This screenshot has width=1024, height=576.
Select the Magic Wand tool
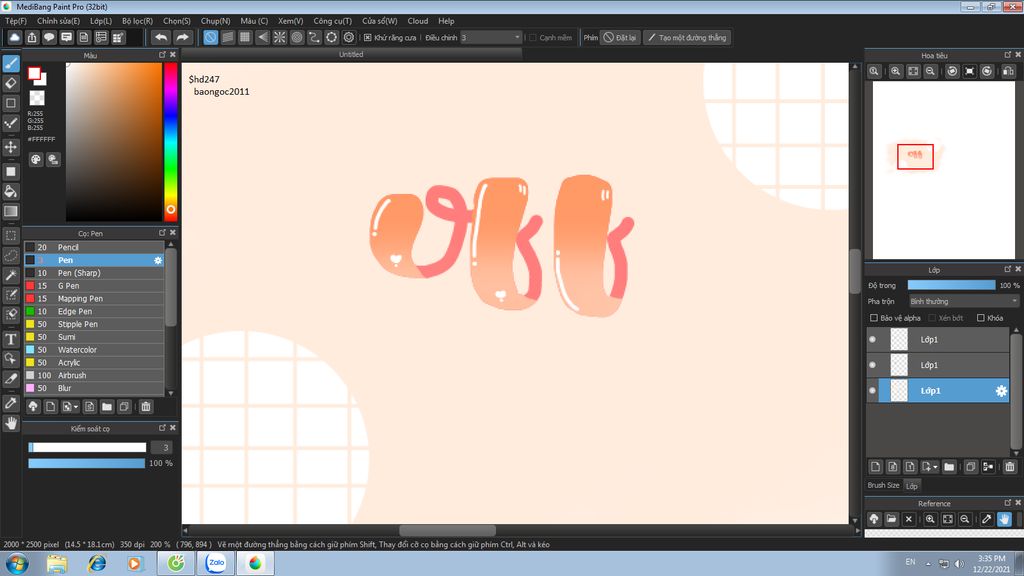(x=11, y=275)
